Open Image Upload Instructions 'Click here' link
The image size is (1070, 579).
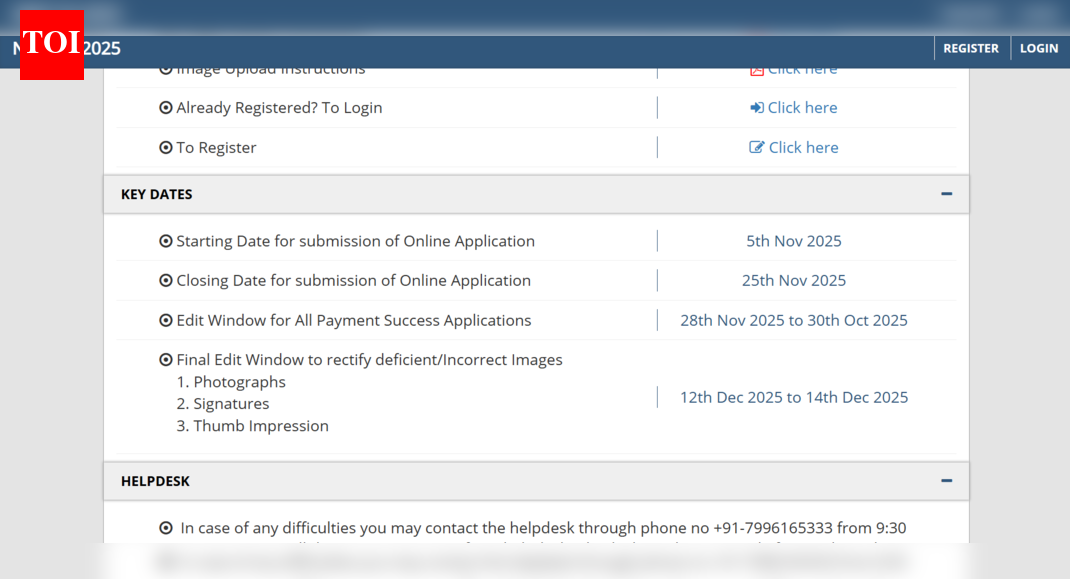point(802,70)
